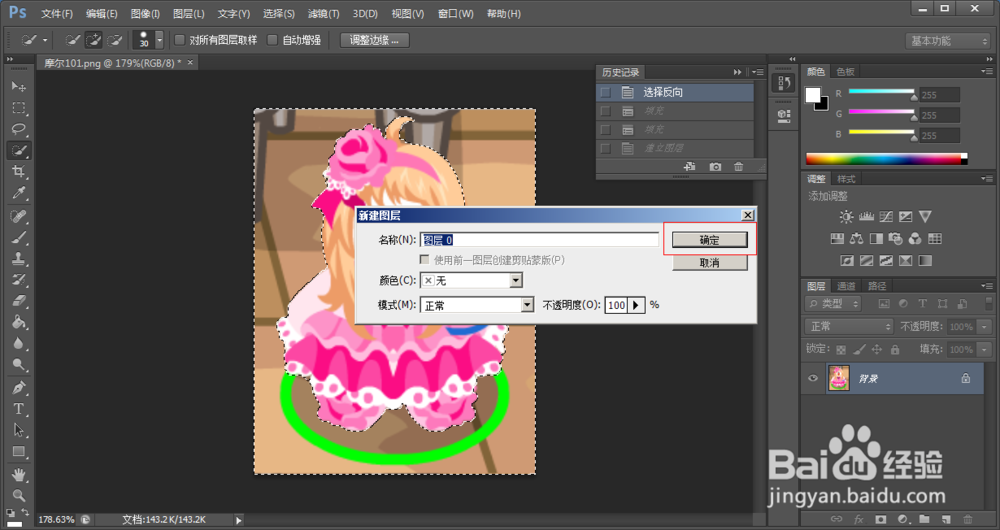This screenshot has height=530, width=1000.
Task: Click 确定 in New Layer dialog
Action: (x=710, y=240)
